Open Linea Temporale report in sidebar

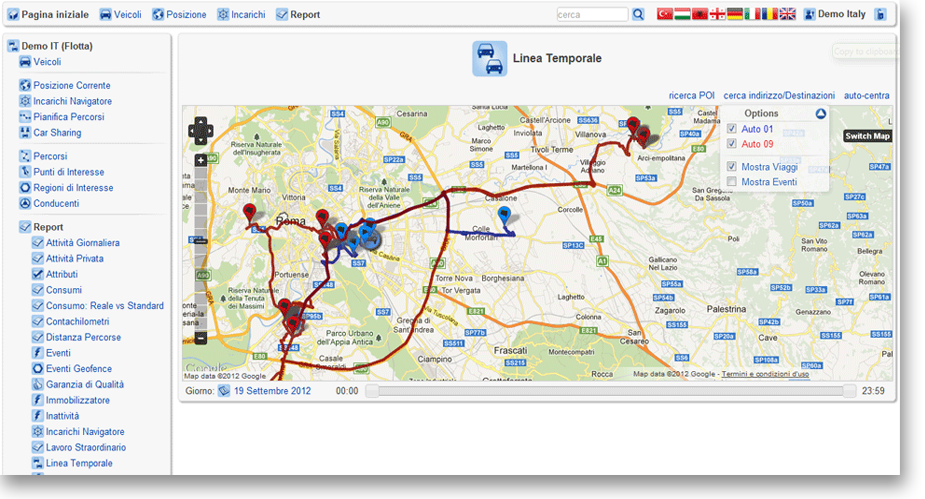[73, 463]
